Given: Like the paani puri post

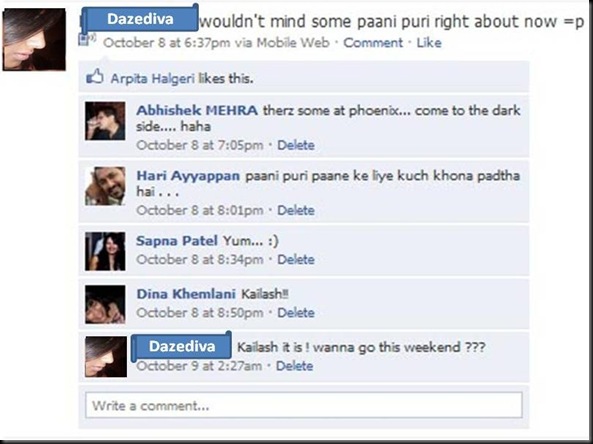Looking at the screenshot, I should tap(429, 43).
